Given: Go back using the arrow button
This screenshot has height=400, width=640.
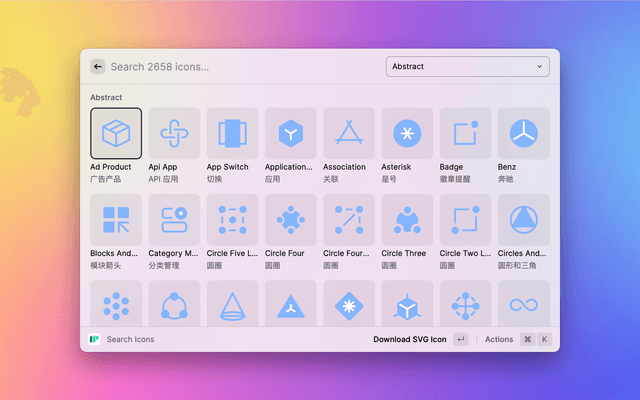Looking at the screenshot, I should [x=98, y=67].
